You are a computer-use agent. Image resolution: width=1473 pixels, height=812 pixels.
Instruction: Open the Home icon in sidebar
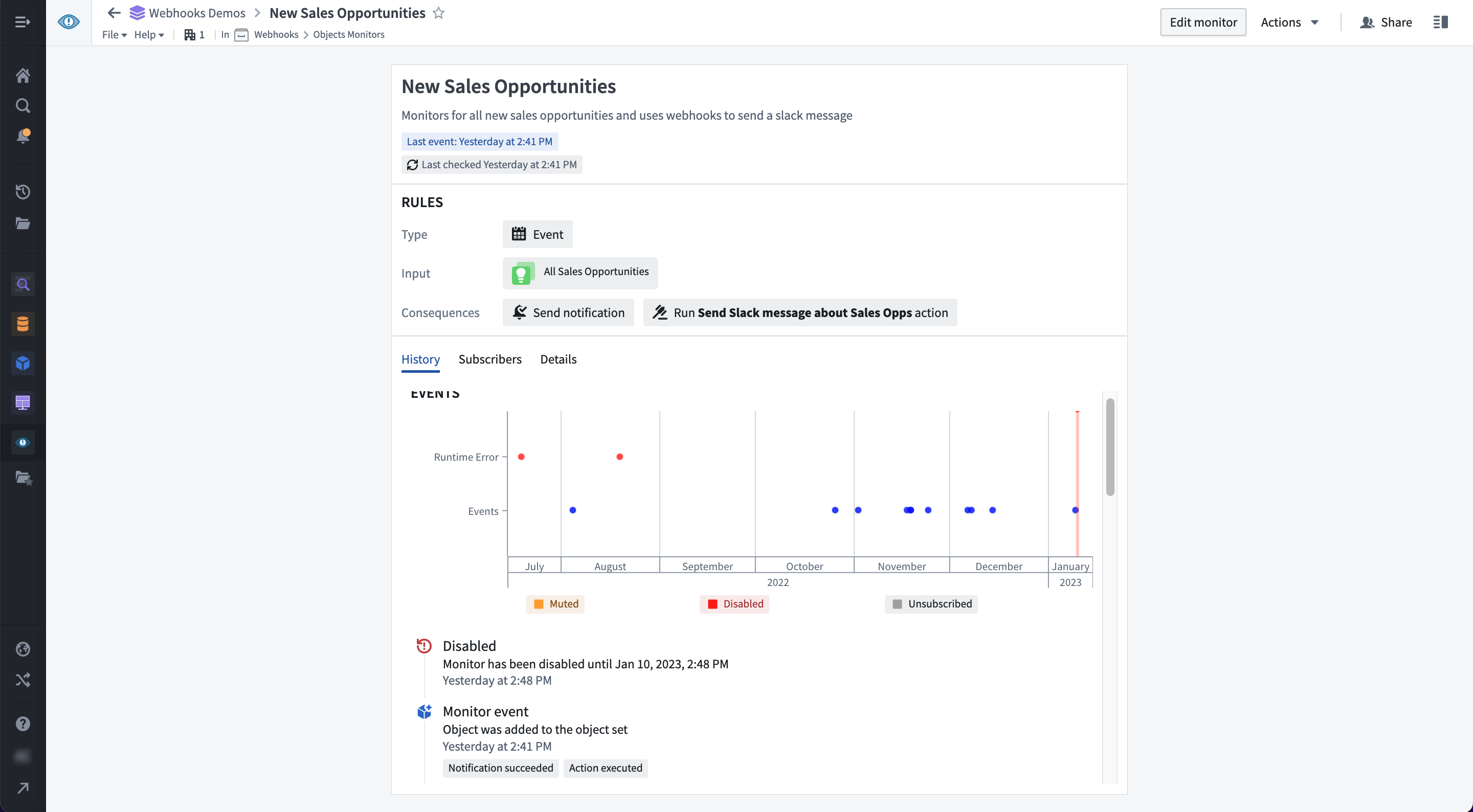tap(23, 75)
